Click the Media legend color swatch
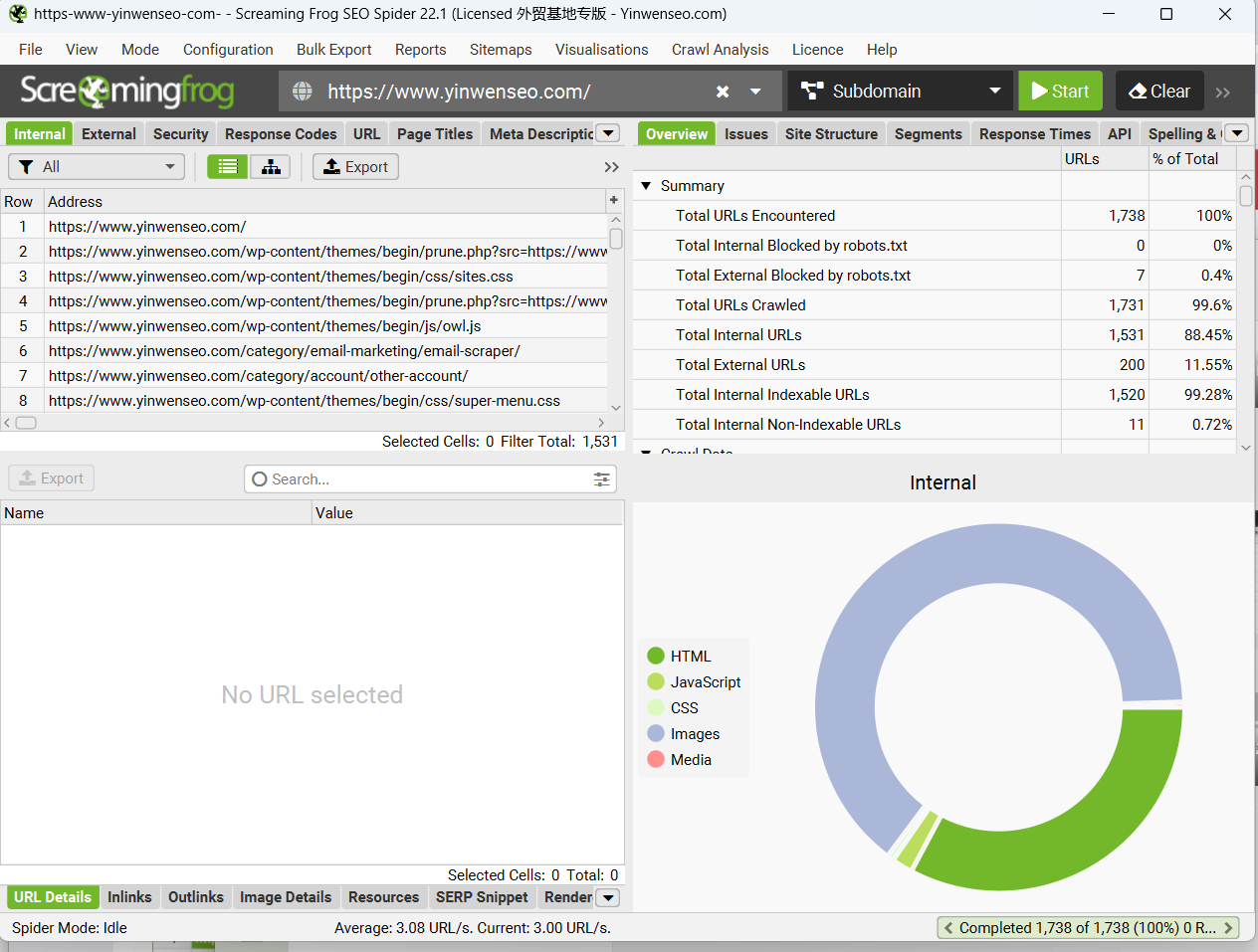This screenshot has width=1258, height=952. pos(656,759)
